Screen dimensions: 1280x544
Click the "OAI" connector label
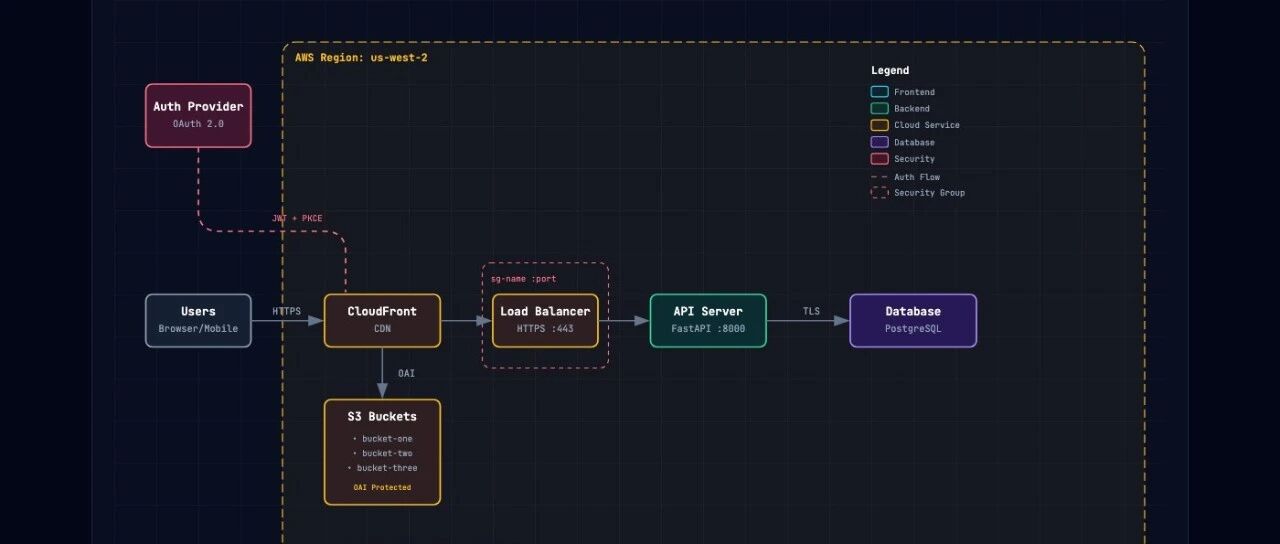coord(406,373)
